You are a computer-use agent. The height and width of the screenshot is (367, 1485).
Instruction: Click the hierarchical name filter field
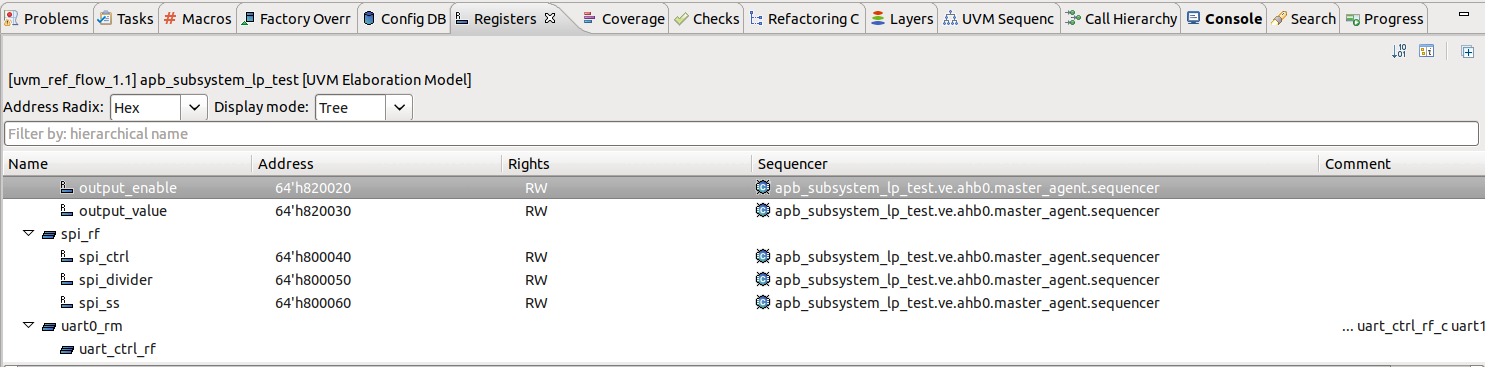point(741,134)
